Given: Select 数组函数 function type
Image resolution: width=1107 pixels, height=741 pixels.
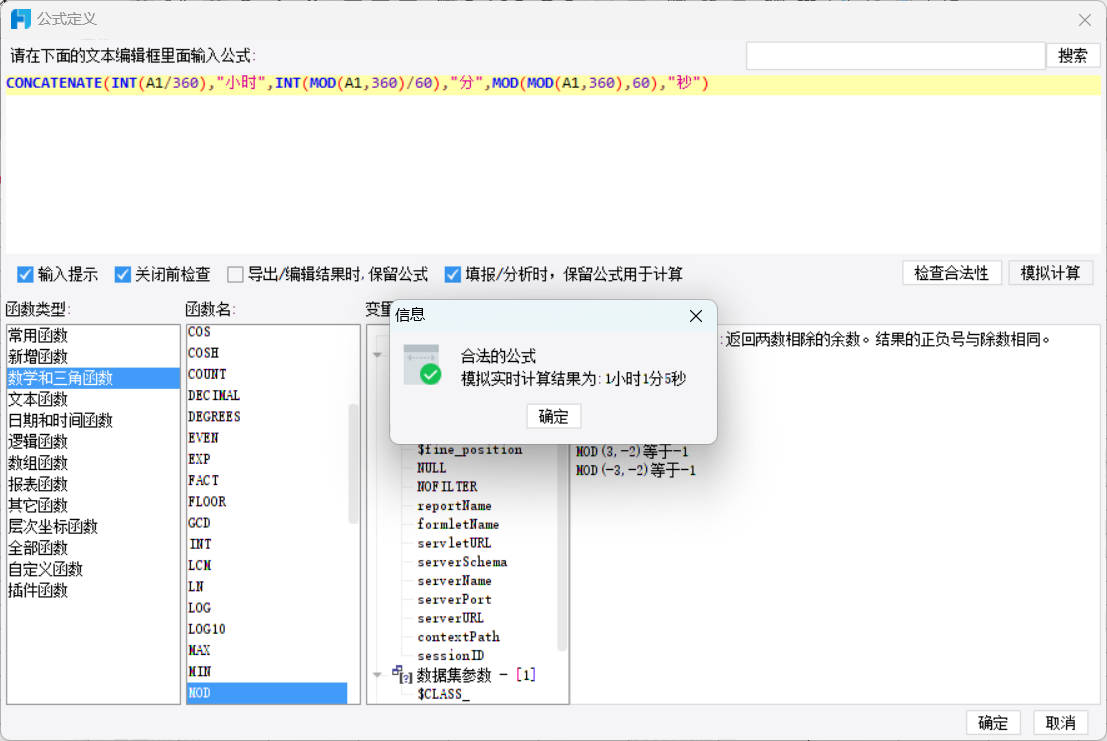Looking at the screenshot, I should tap(93, 462).
